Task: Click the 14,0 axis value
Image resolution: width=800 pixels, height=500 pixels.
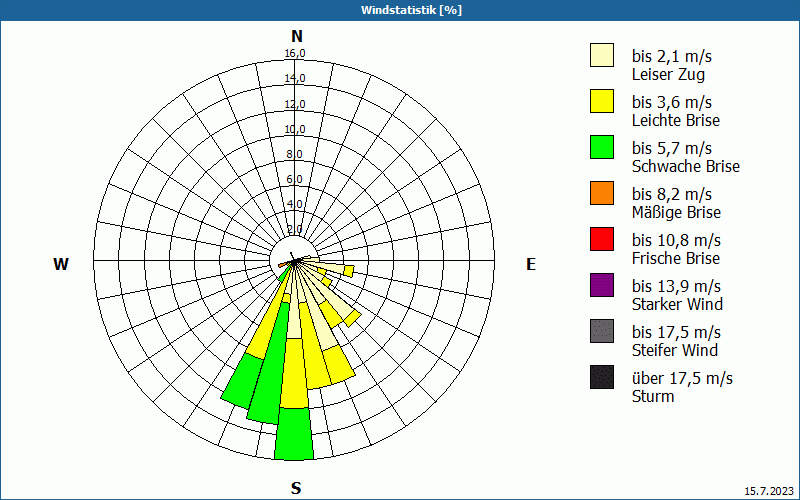Action: tap(295, 78)
